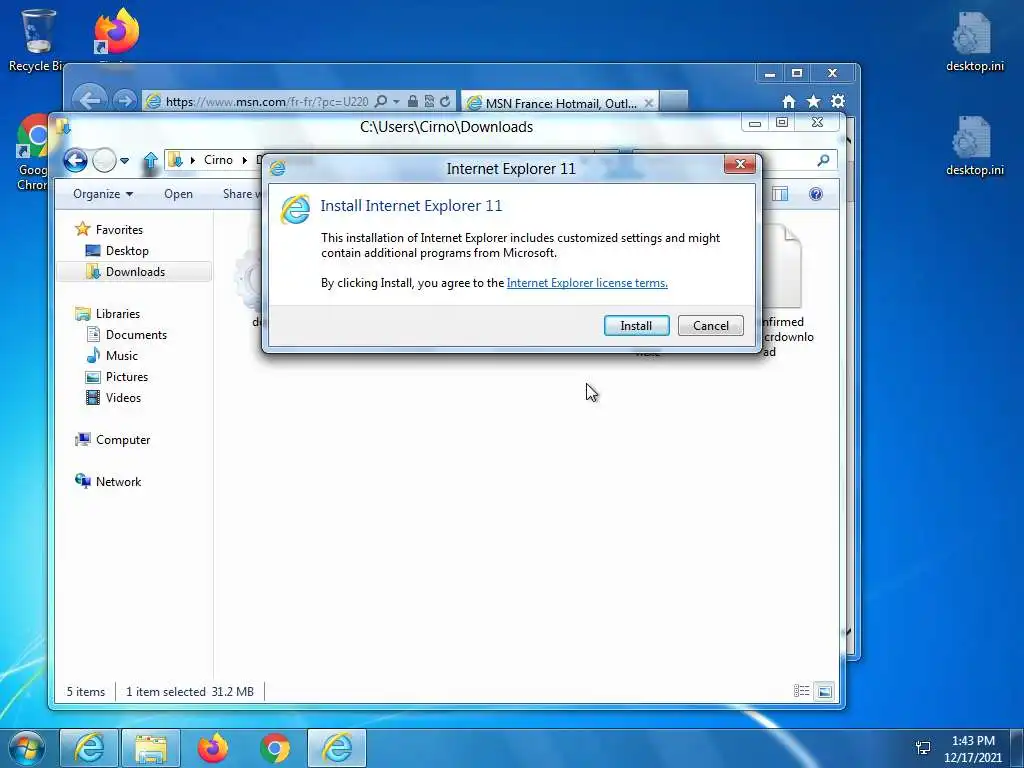This screenshot has height=768, width=1024.
Task: Open Explorer help question mark icon
Action: (816, 194)
